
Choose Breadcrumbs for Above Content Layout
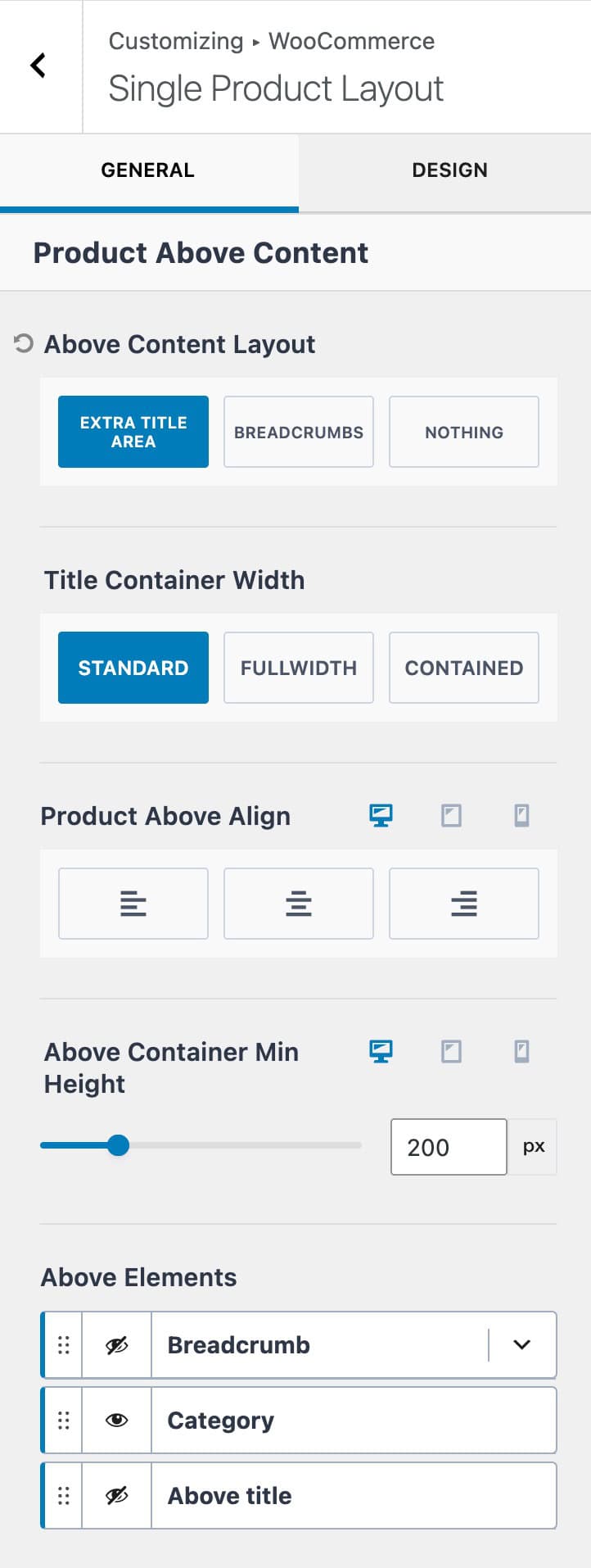point(298,432)
